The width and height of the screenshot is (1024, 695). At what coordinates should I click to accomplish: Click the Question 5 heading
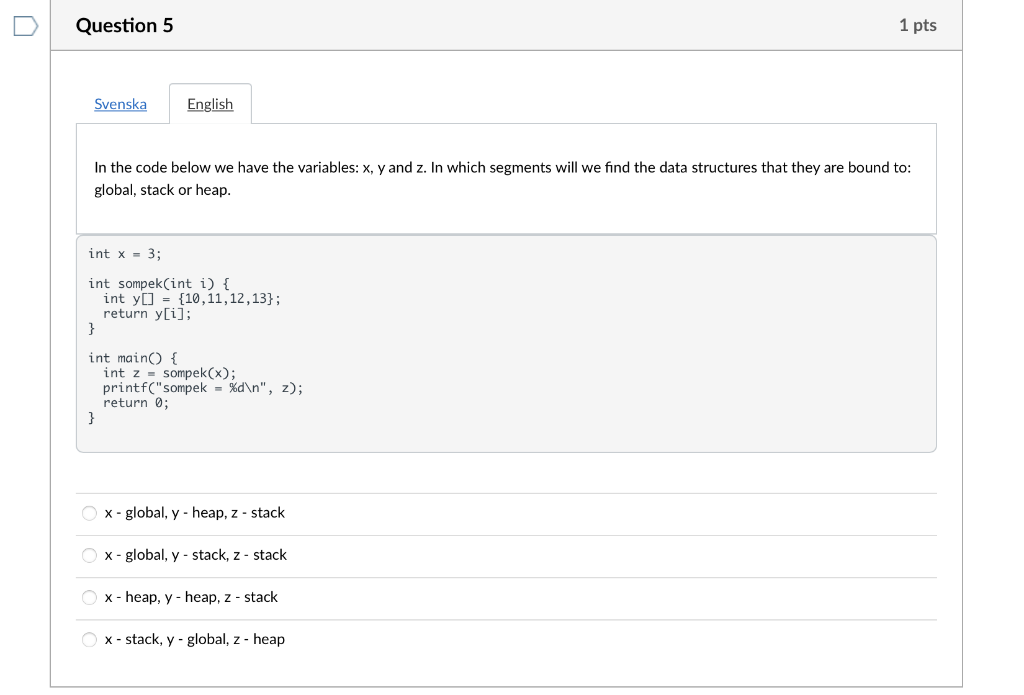point(125,26)
